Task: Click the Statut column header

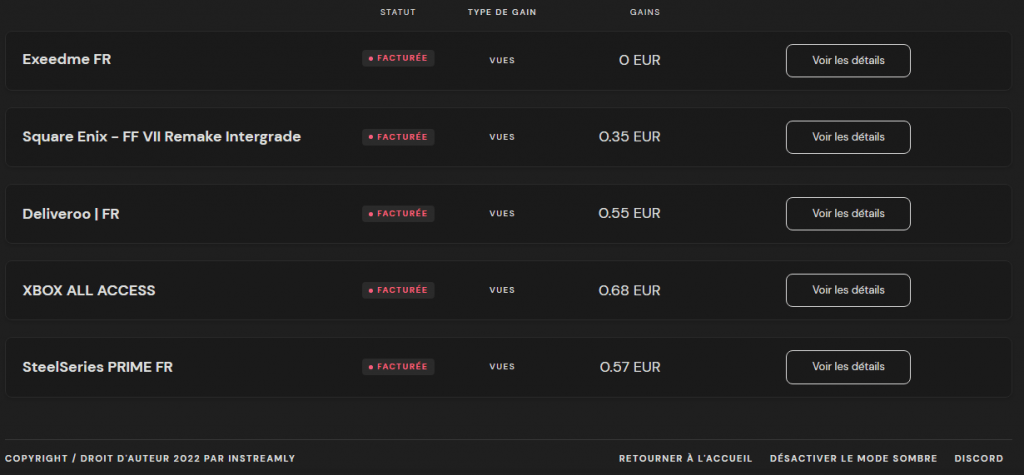Action: coord(397,12)
